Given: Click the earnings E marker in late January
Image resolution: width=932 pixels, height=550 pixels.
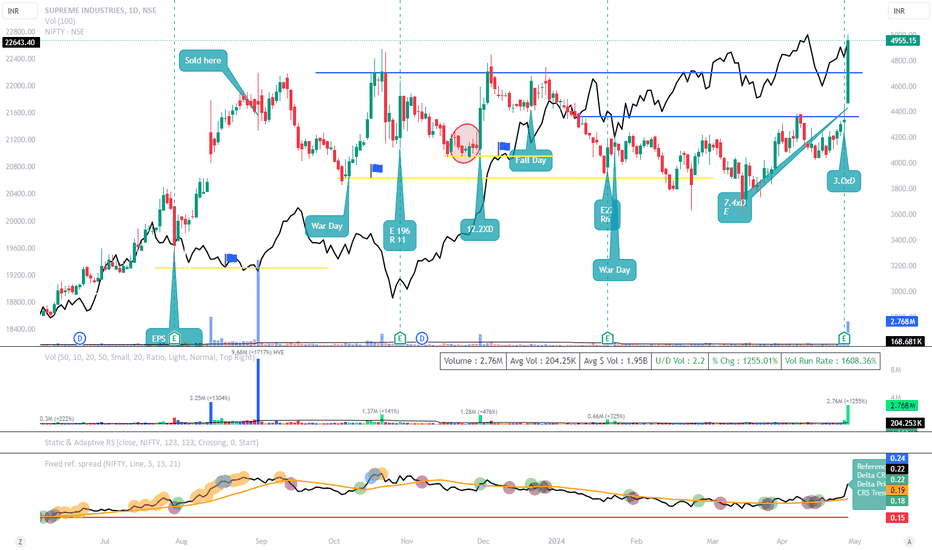Looking at the screenshot, I should click(607, 338).
